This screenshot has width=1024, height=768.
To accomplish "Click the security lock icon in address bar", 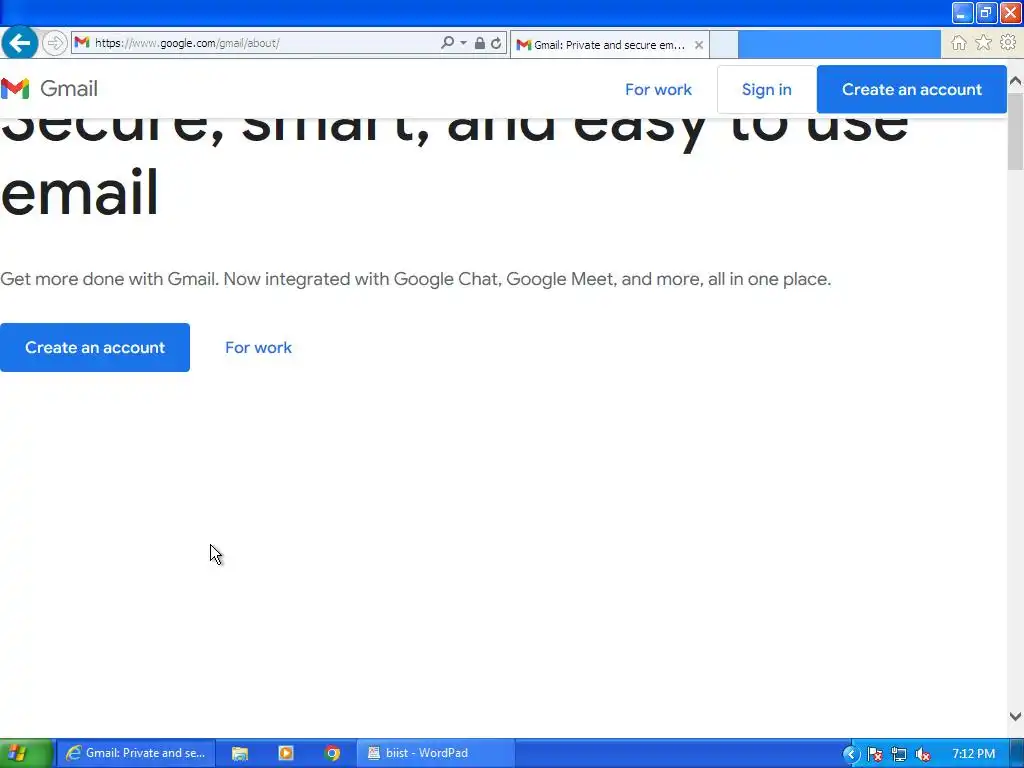I will (479, 43).
